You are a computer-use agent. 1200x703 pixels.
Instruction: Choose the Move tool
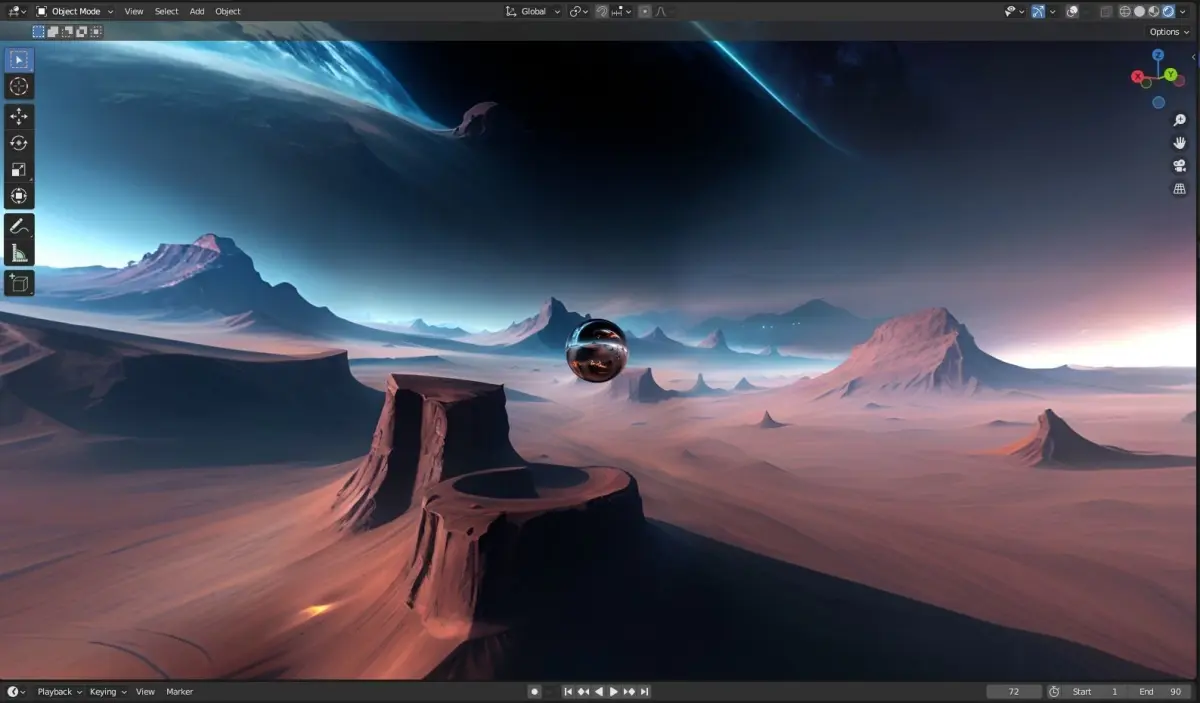(x=19, y=116)
